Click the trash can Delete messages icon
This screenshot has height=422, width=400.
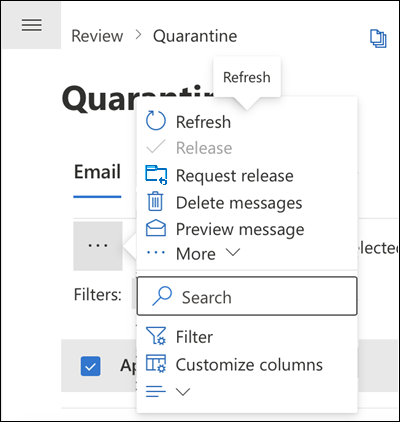coord(155,201)
